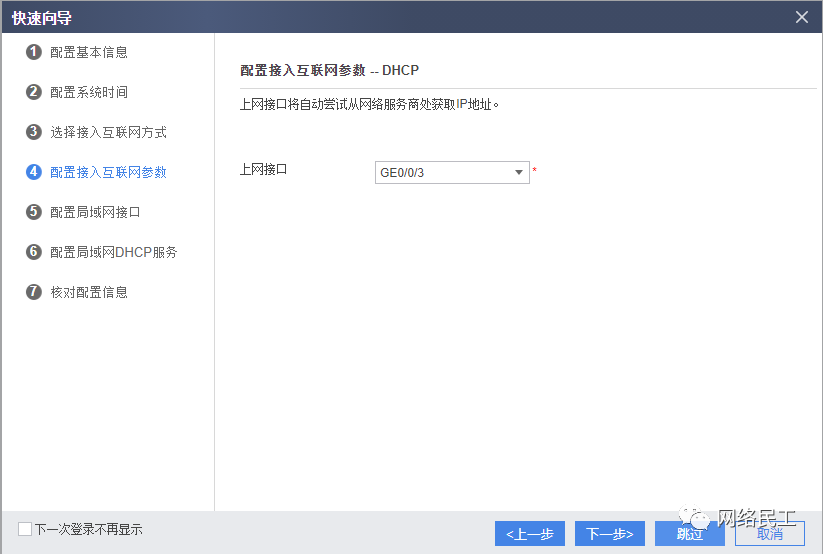
Task: Go to step 选择接入互联网方式
Action: [108, 132]
